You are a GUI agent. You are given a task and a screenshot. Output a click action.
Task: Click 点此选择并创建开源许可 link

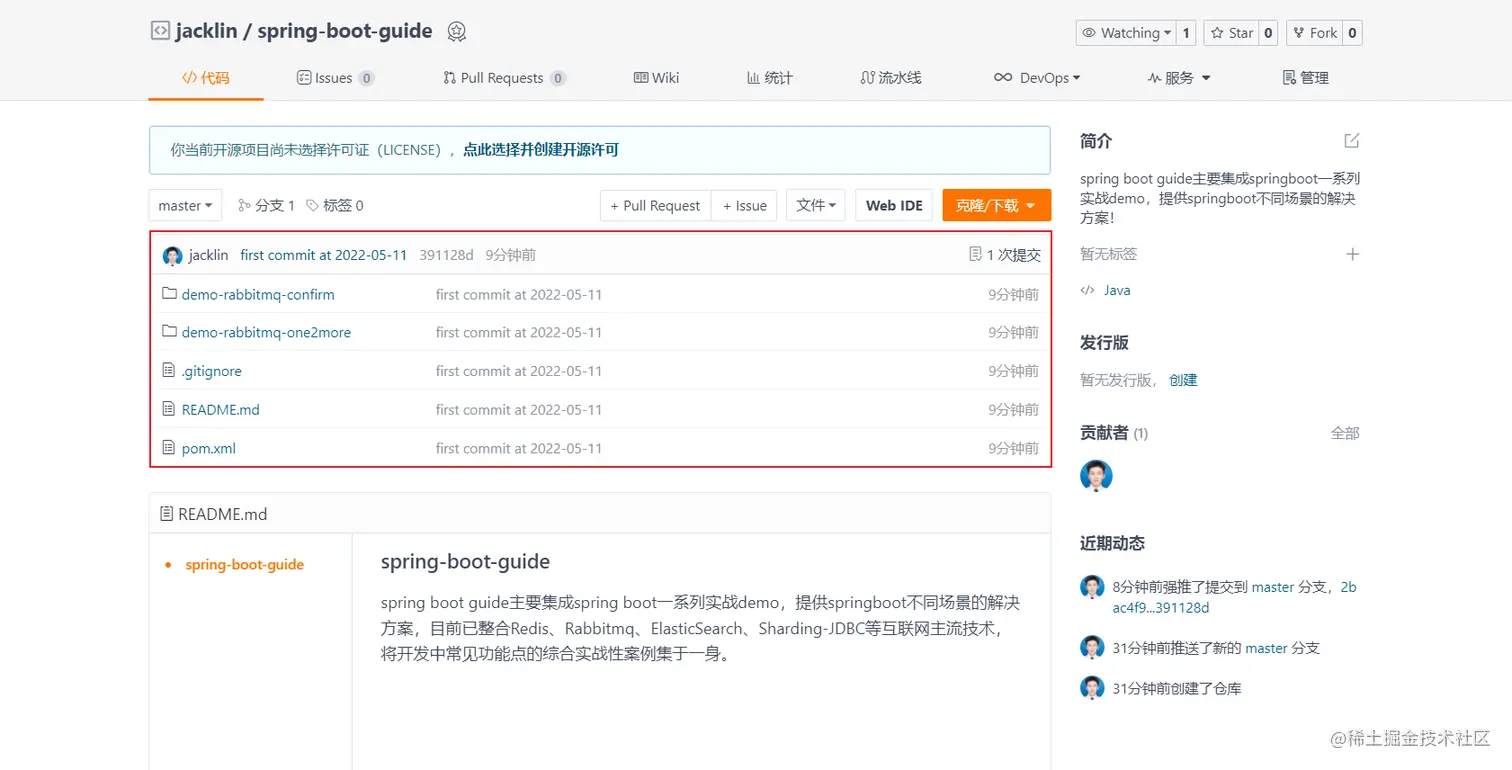(x=541, y=150)
